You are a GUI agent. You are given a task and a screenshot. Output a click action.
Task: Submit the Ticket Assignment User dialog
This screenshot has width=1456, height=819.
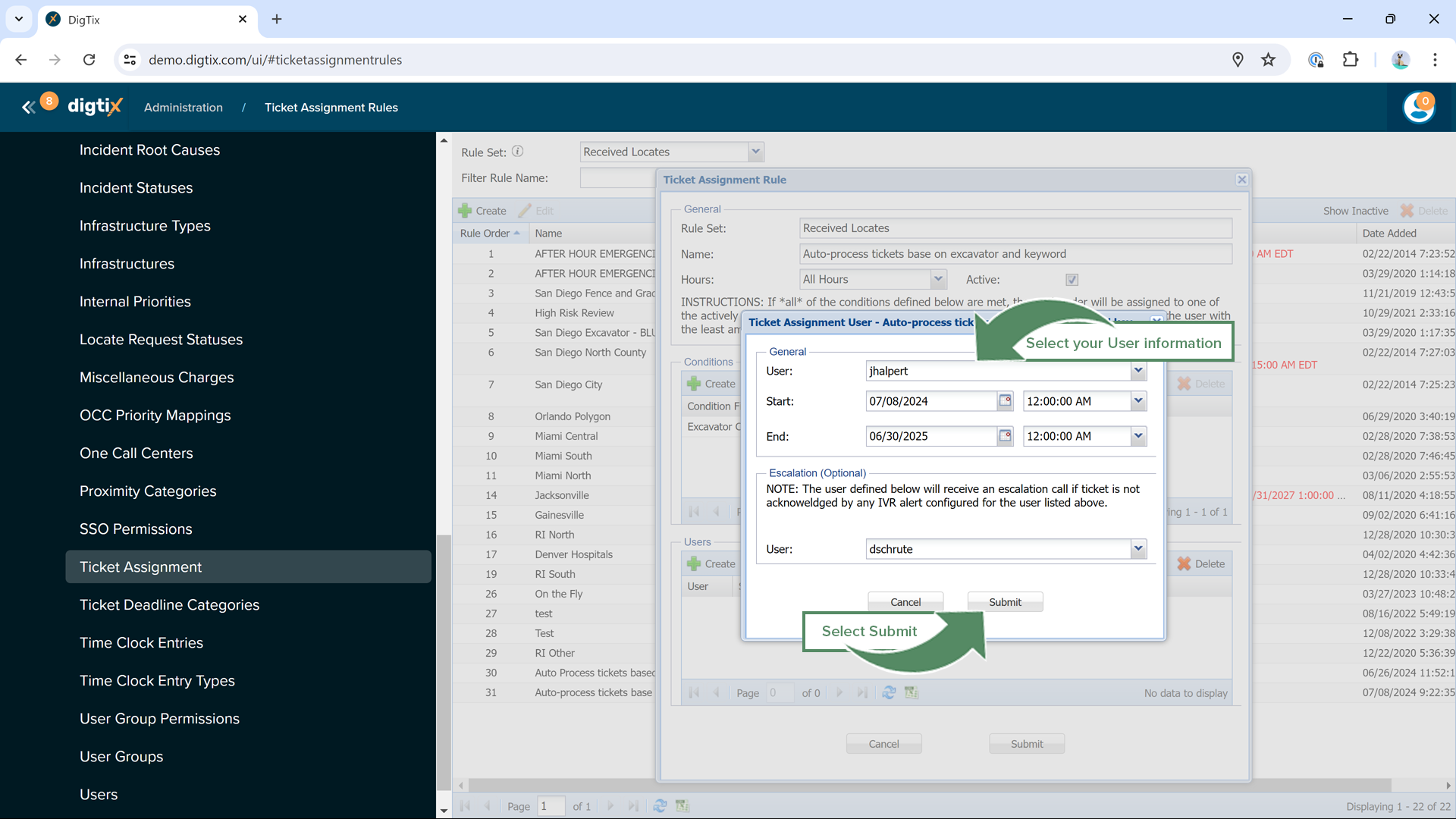pyautogui.click(x=1005, y=602)
